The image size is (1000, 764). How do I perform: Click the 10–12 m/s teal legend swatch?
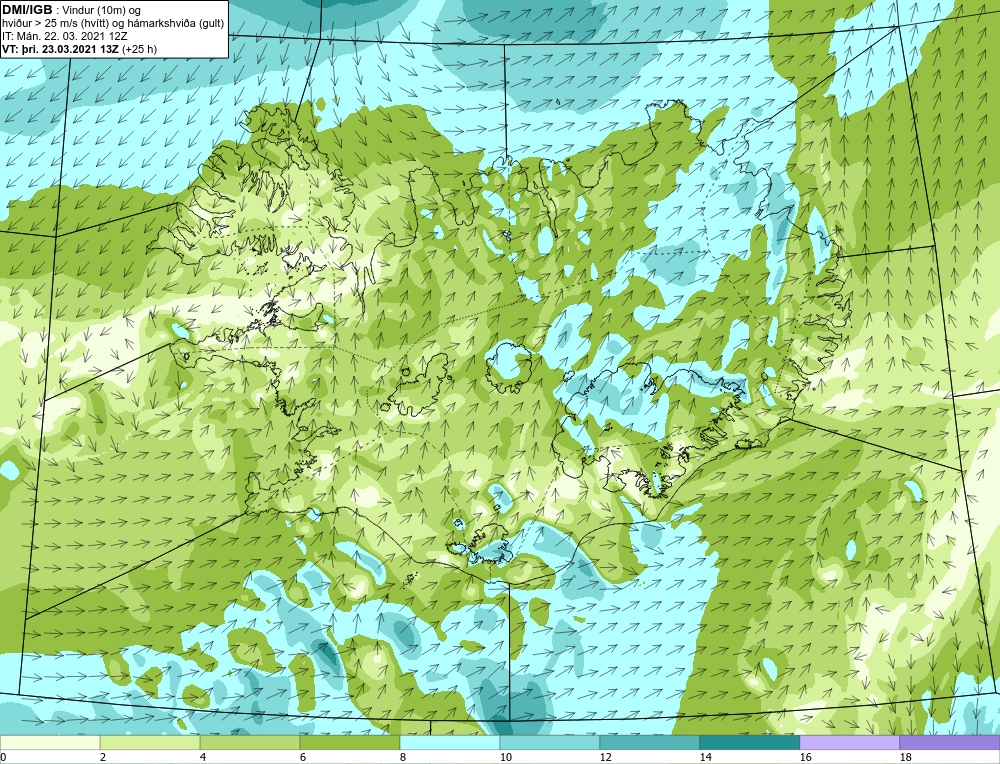click(x=550, y=742)
